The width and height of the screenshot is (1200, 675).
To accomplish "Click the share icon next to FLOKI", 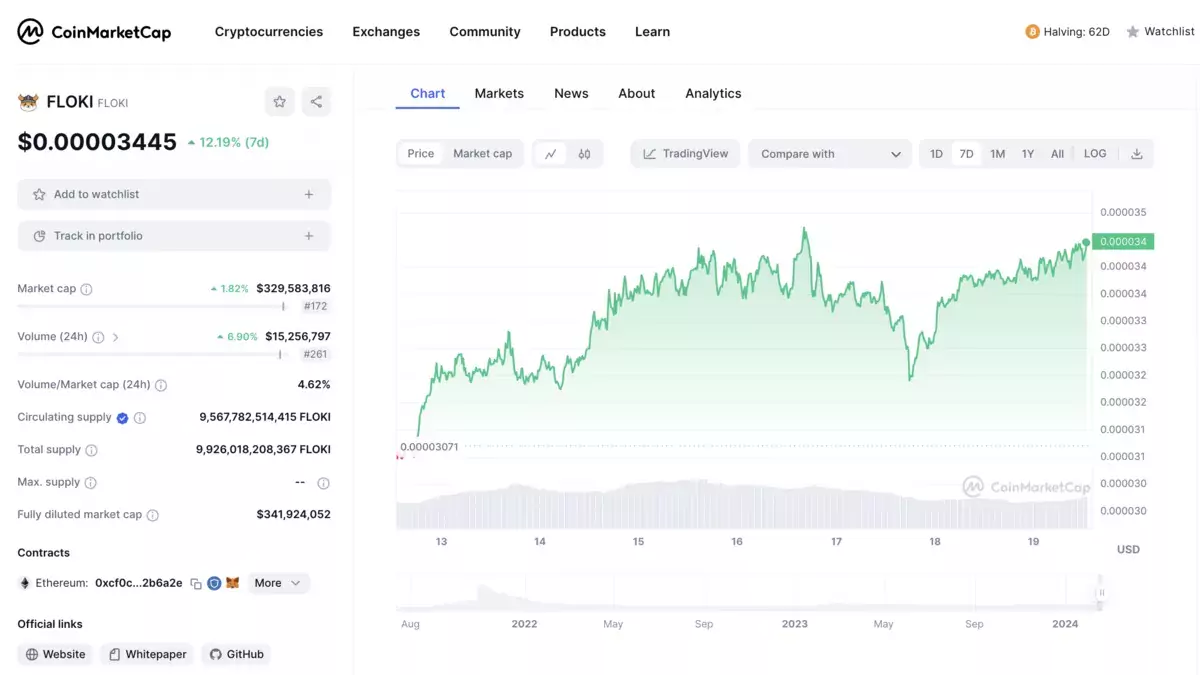I will 316,101.
